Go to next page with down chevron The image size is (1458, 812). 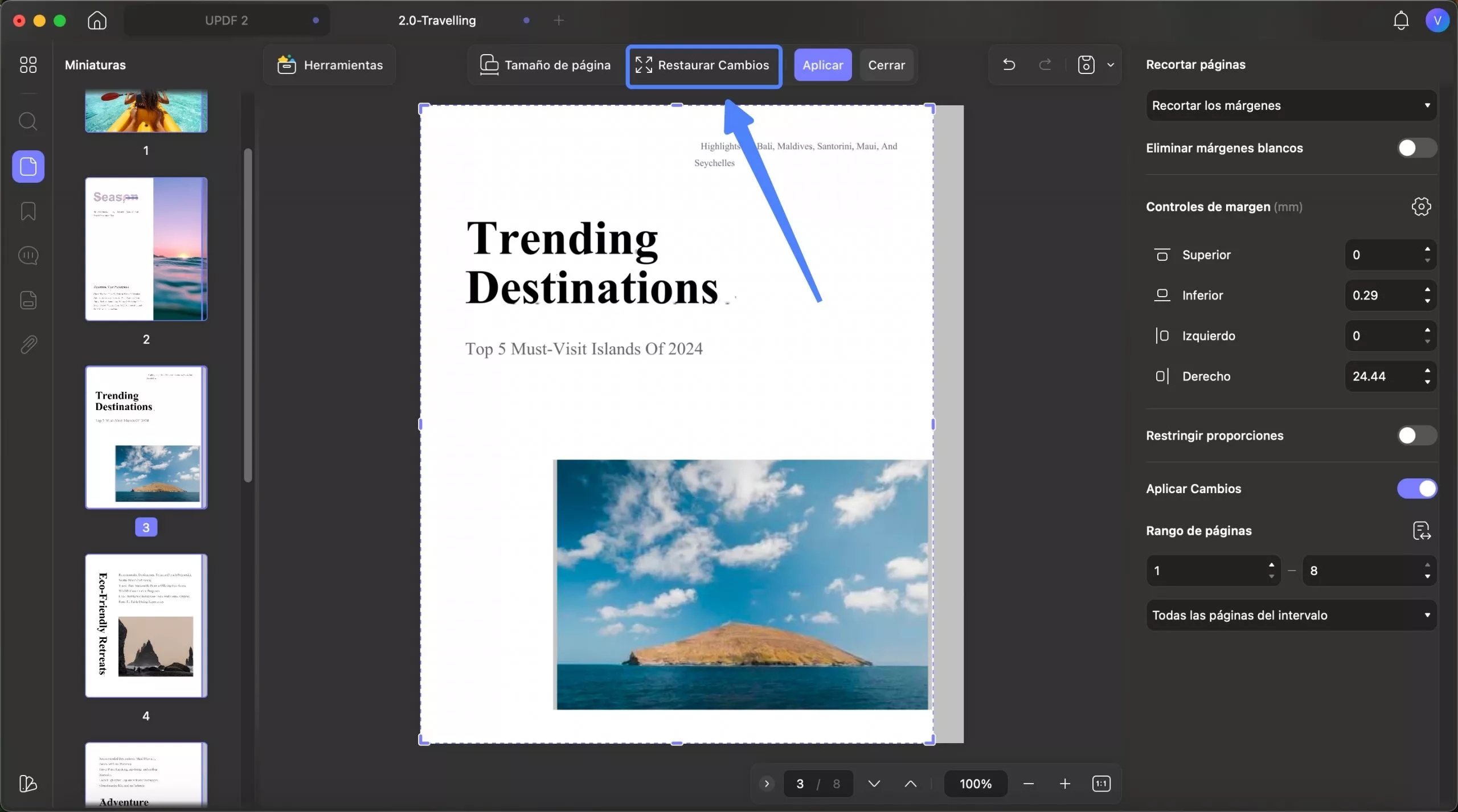(x=874, y=784)
